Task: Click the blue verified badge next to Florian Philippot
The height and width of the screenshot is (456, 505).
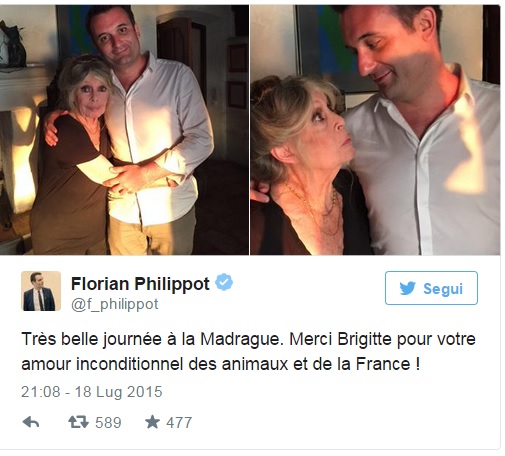Action: tap(224, 283)
